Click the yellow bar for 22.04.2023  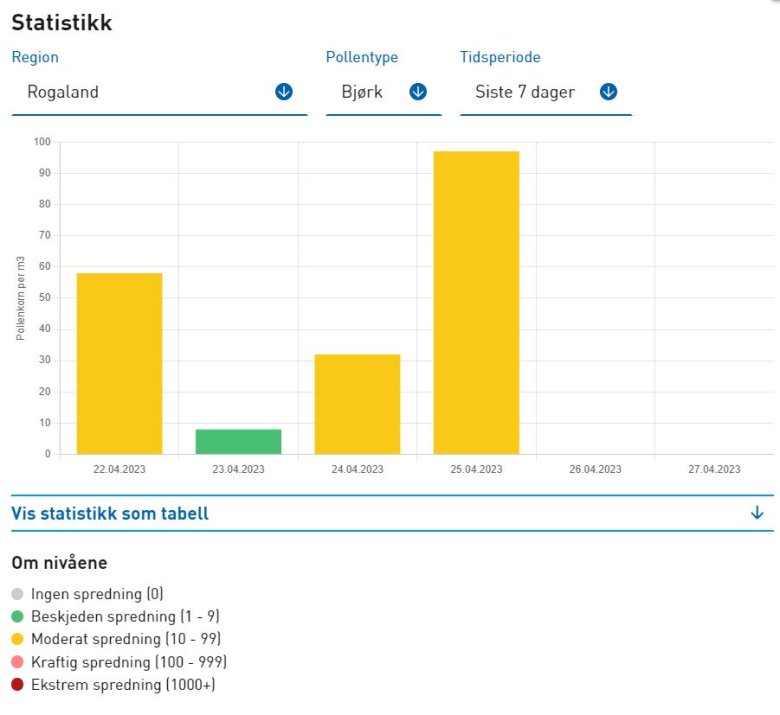pyautogui.click(x=119, y=363)
